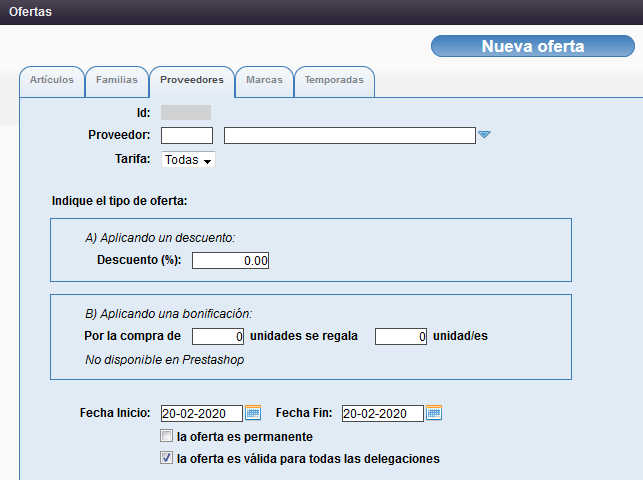Select the Proveedores tab
This screenshot has height=480, width=643.
coord(192,80)
